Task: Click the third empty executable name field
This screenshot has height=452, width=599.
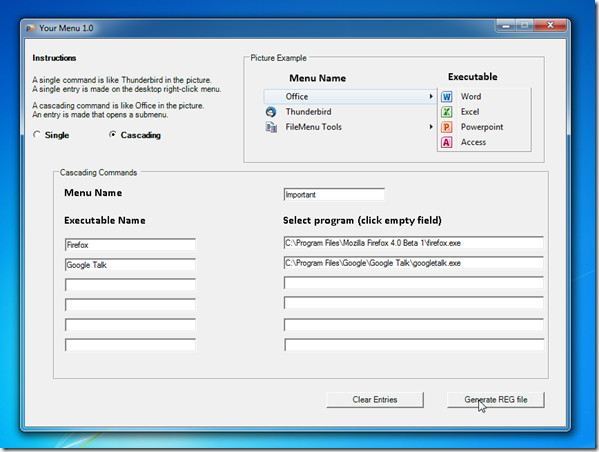Action: pyautogui.click(x=130, y=285)
